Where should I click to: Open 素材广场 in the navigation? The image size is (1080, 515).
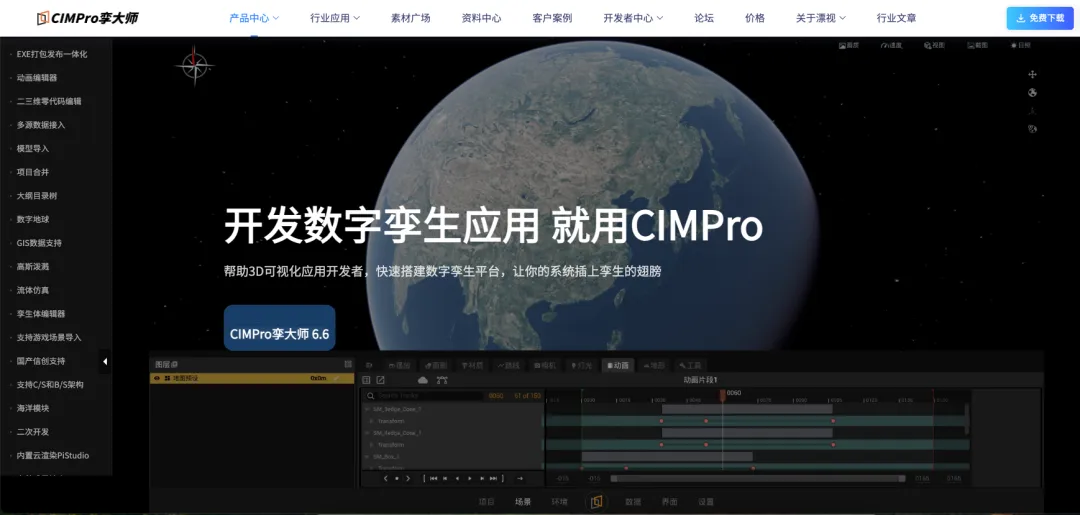(411, 18)
